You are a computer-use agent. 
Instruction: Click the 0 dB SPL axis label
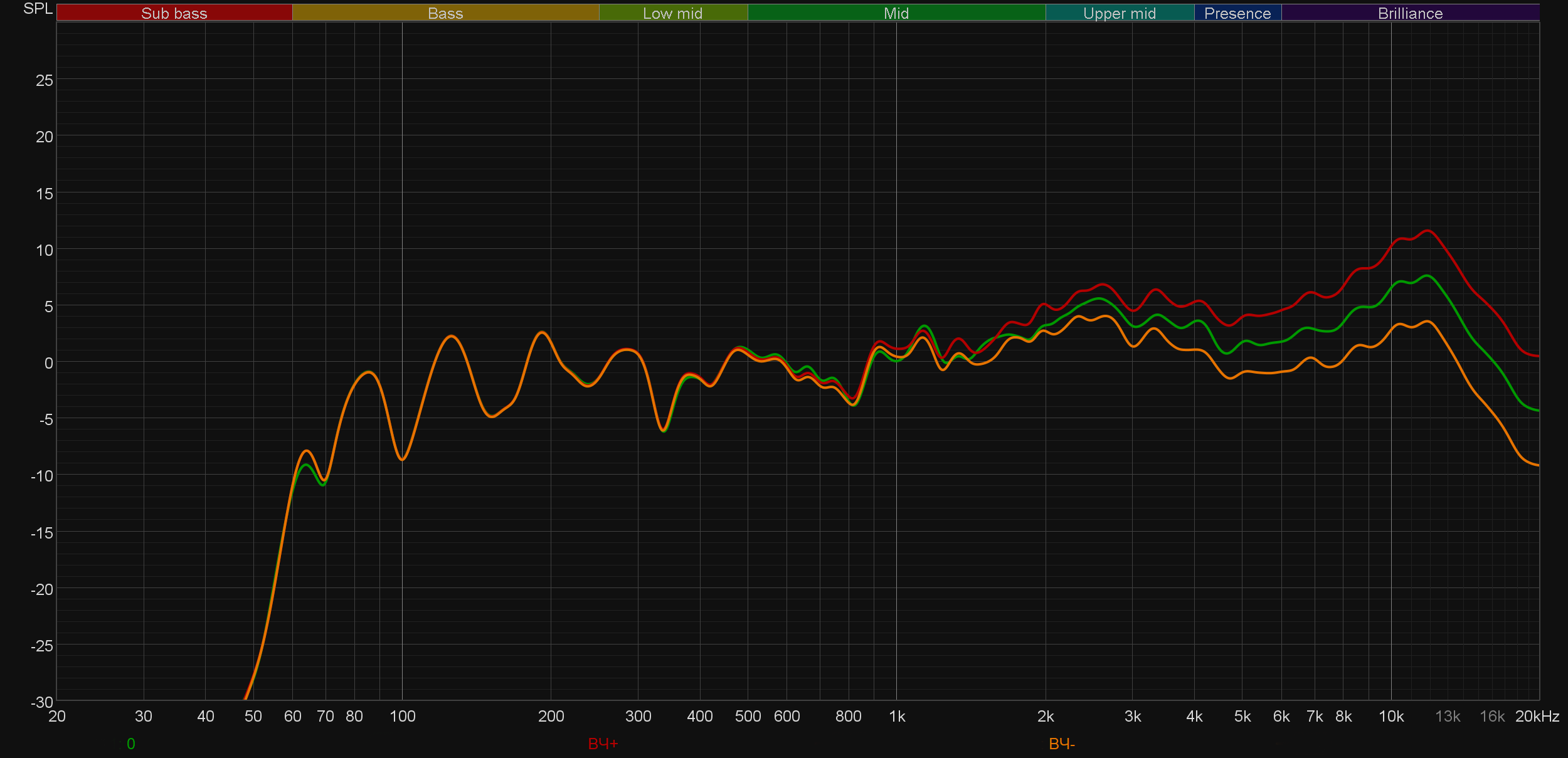pyautogui.click(x=48, y=363)
